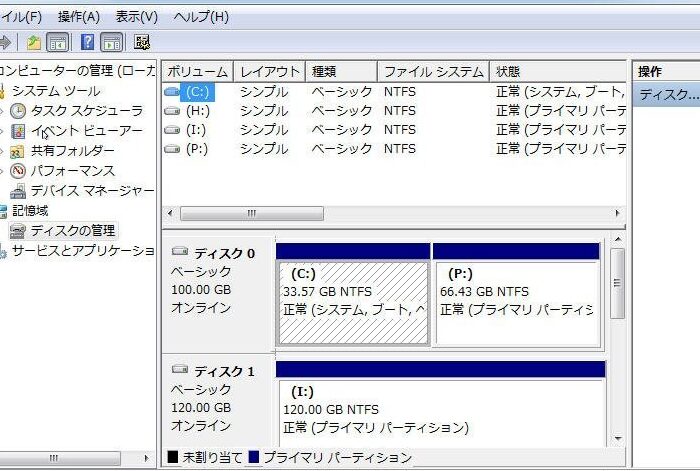Viewport: 700px width, 471px height.
Task: Click the Help question mark toolbar icon
Action: (87, 42)
